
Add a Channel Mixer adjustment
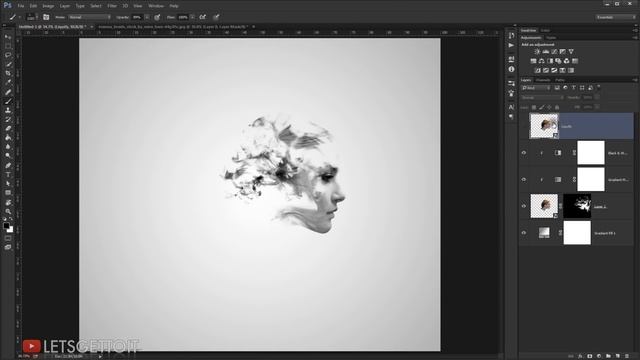tap(567, 61)
